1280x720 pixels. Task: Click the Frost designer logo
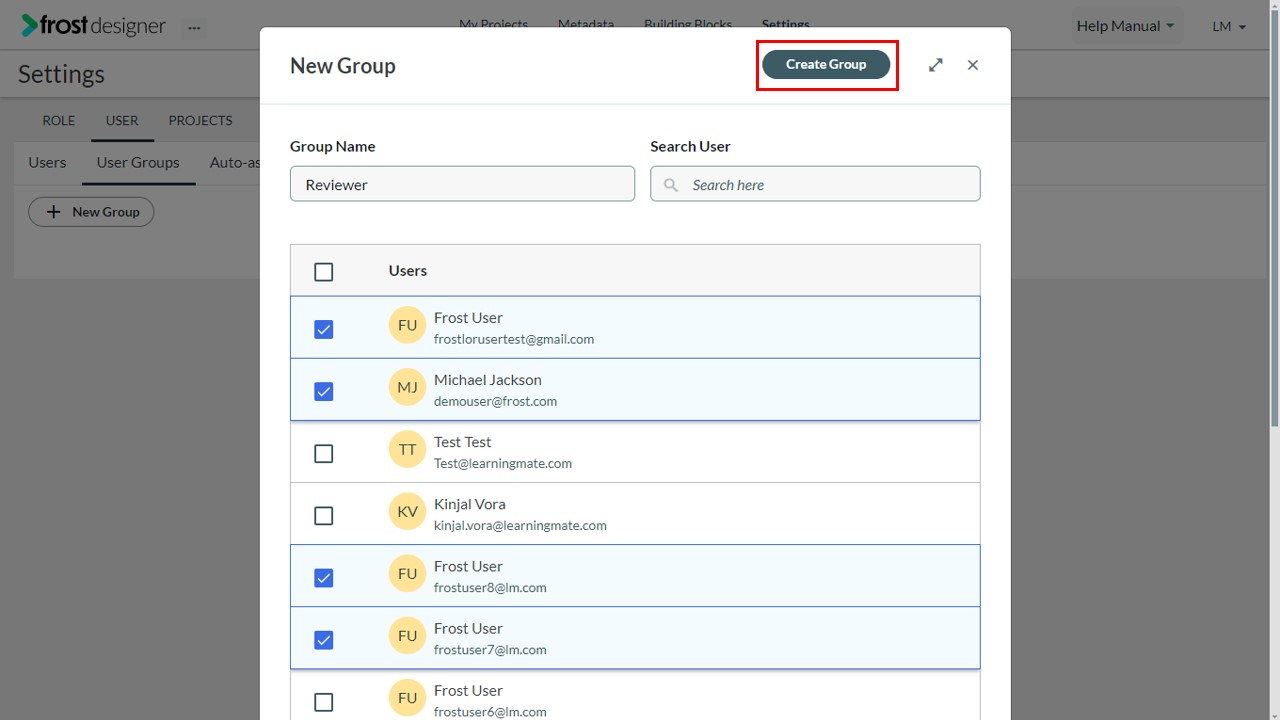(94, 26)
